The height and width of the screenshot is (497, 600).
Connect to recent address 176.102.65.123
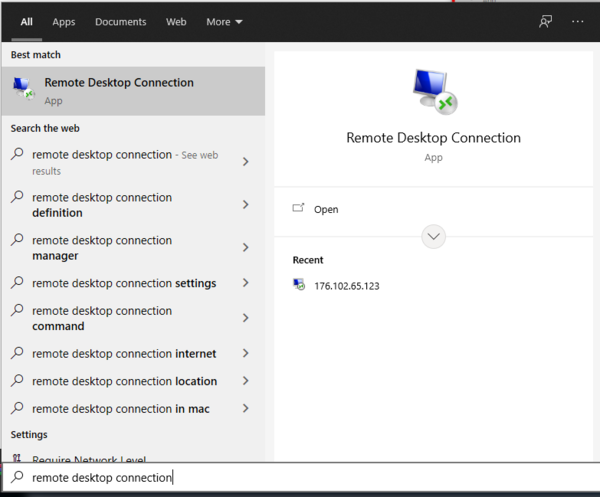point(346,286)
